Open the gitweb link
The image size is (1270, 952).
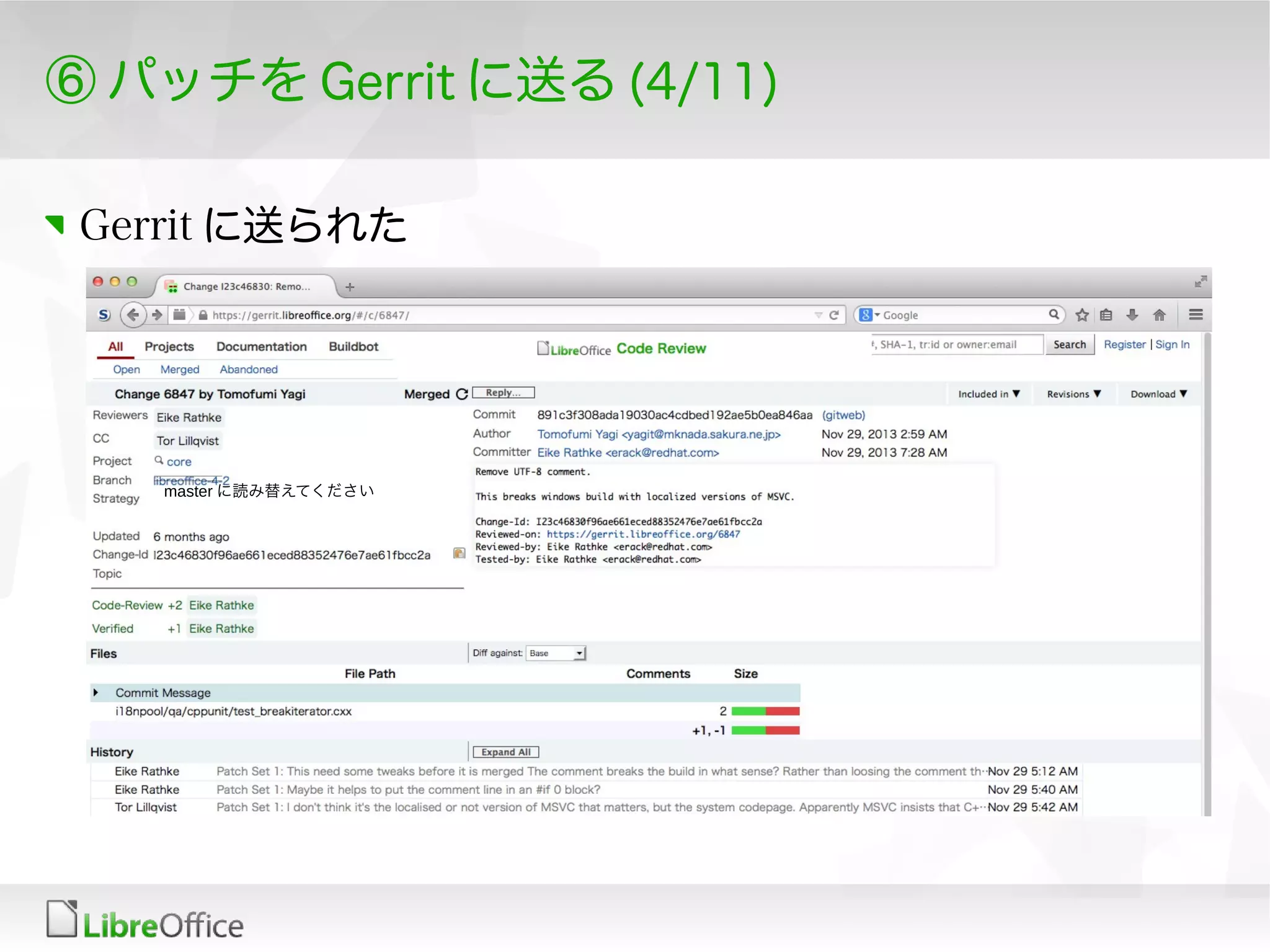[x=843, y=415]
